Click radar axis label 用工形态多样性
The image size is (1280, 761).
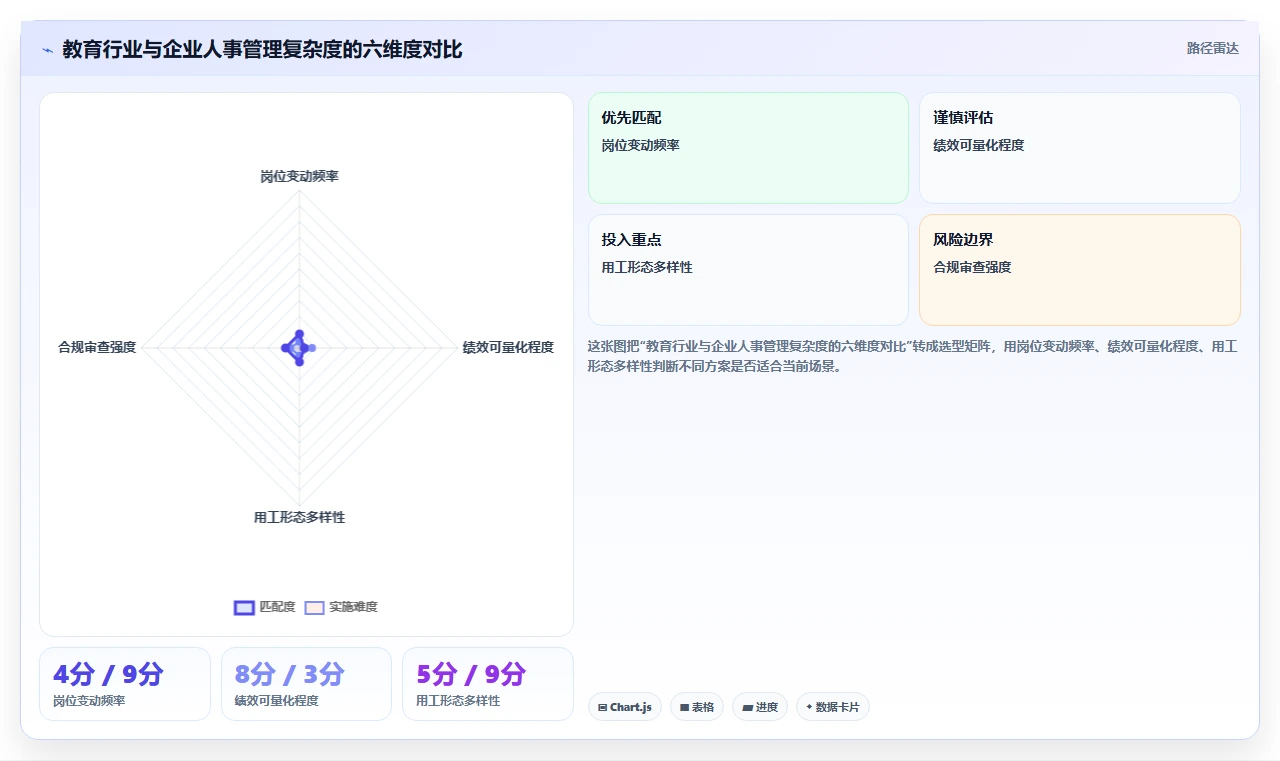299,517
